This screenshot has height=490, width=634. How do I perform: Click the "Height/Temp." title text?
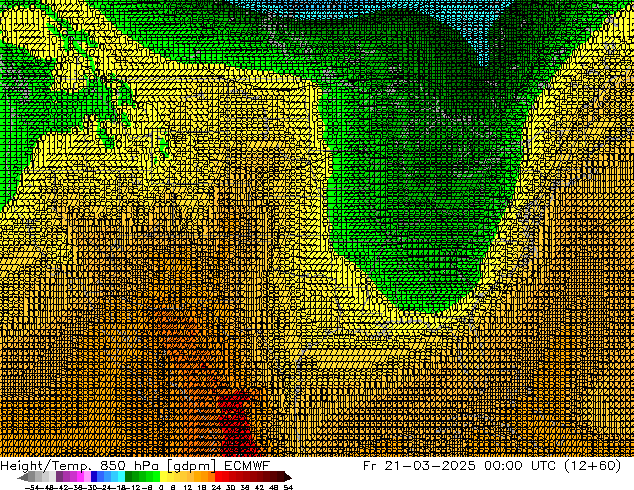[x=46, y=466]
